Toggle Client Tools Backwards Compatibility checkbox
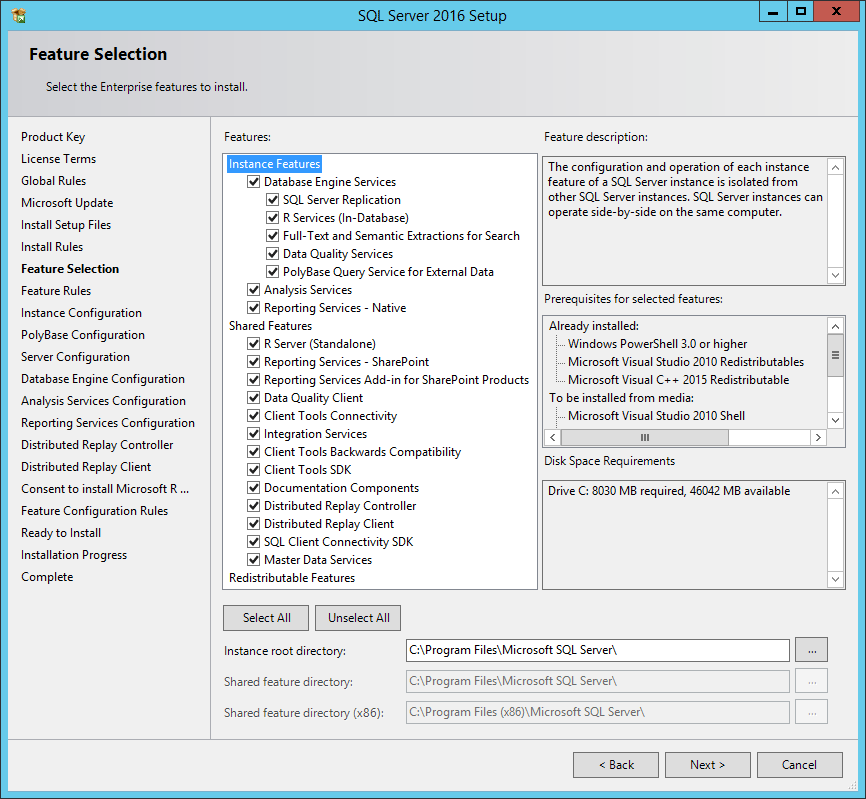 [x=254, y=452]
